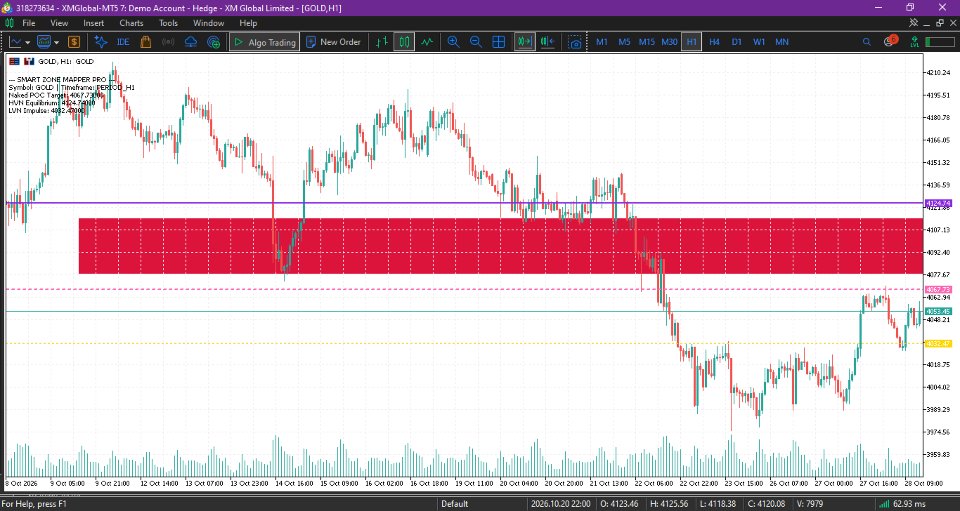Click the 62.93 ms latency readout

pos(910,504)
